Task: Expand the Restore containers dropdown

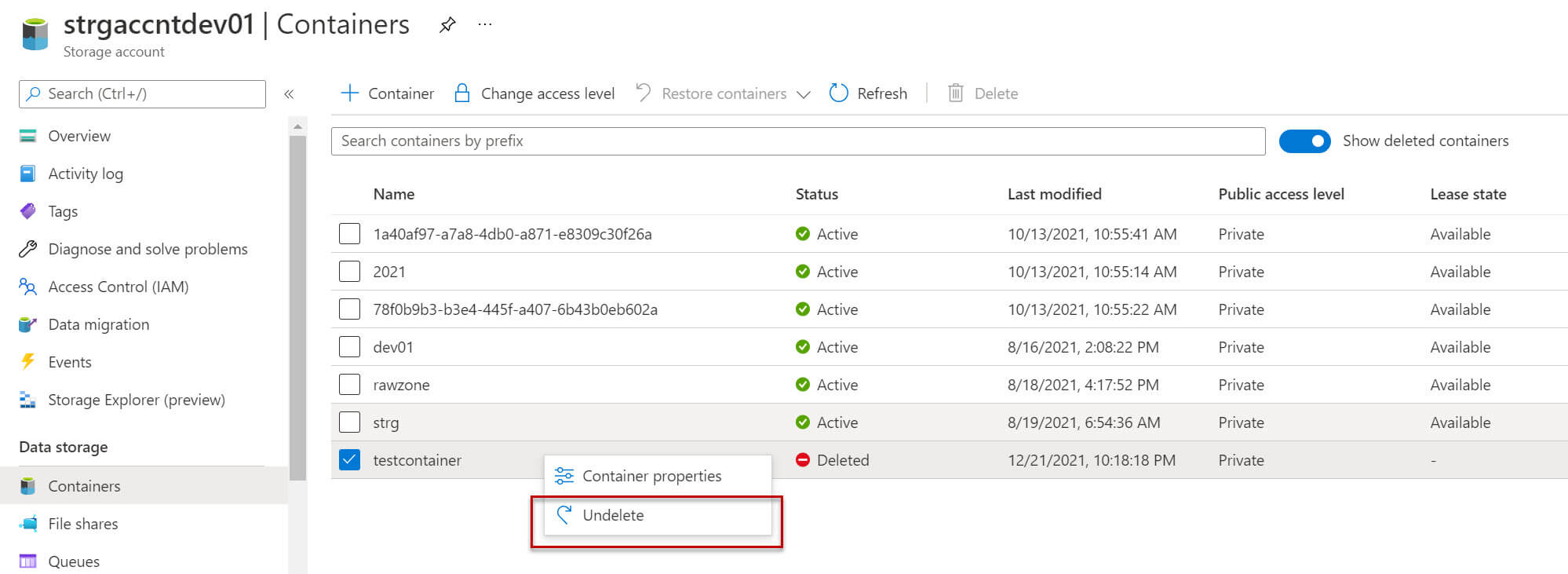Action: (803, 94)
